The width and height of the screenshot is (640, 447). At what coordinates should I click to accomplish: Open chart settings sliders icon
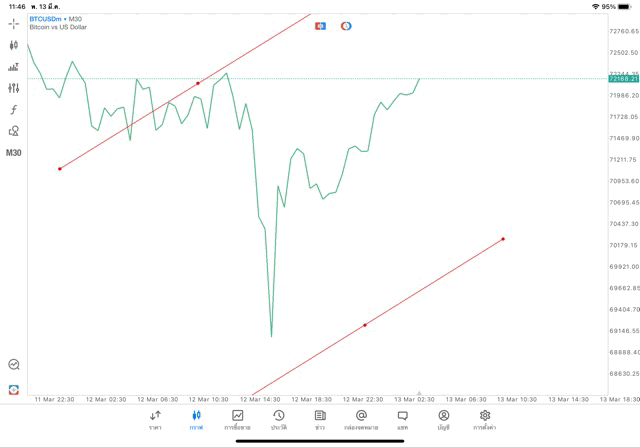coord(13,88)
